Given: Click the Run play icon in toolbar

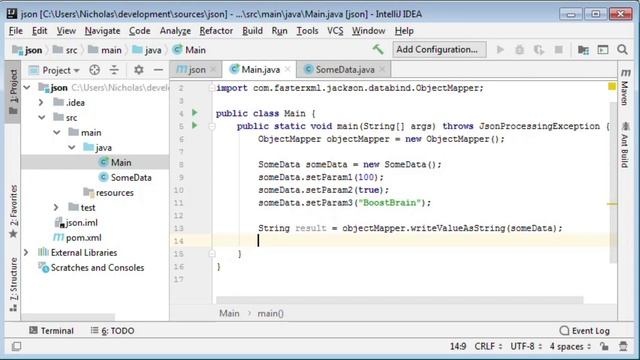Looking at the screenshot, I should click(x=500, y=50).
